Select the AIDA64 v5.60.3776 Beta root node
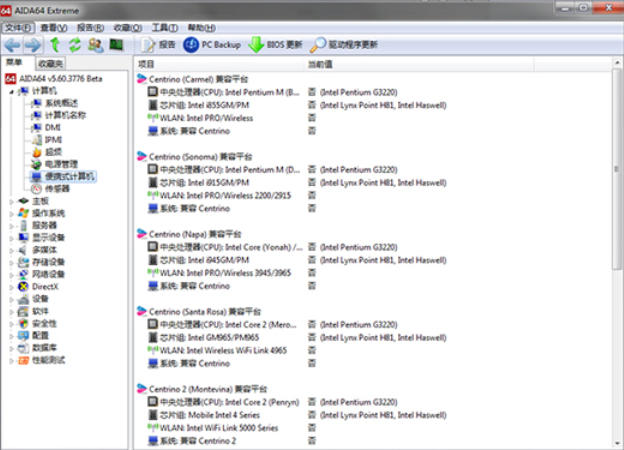624x450 pixels. [54, 78]
